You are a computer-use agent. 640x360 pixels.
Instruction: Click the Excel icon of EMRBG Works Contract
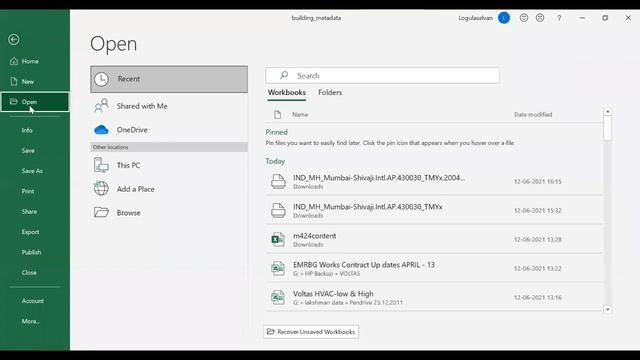[x=278, y=269]
